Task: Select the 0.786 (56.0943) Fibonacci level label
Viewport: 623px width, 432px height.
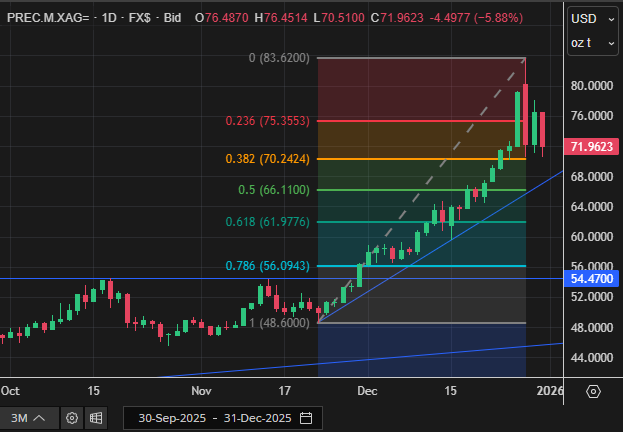Action: [x=267, y=266]
